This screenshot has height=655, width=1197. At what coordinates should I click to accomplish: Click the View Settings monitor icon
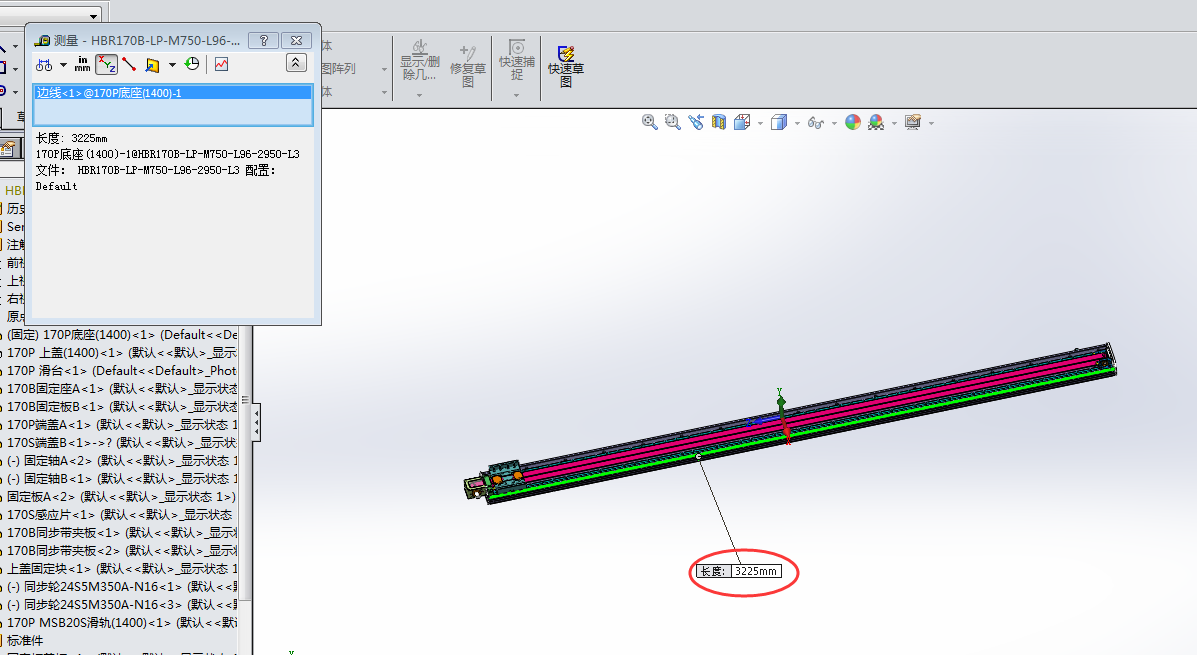point(912,122)
